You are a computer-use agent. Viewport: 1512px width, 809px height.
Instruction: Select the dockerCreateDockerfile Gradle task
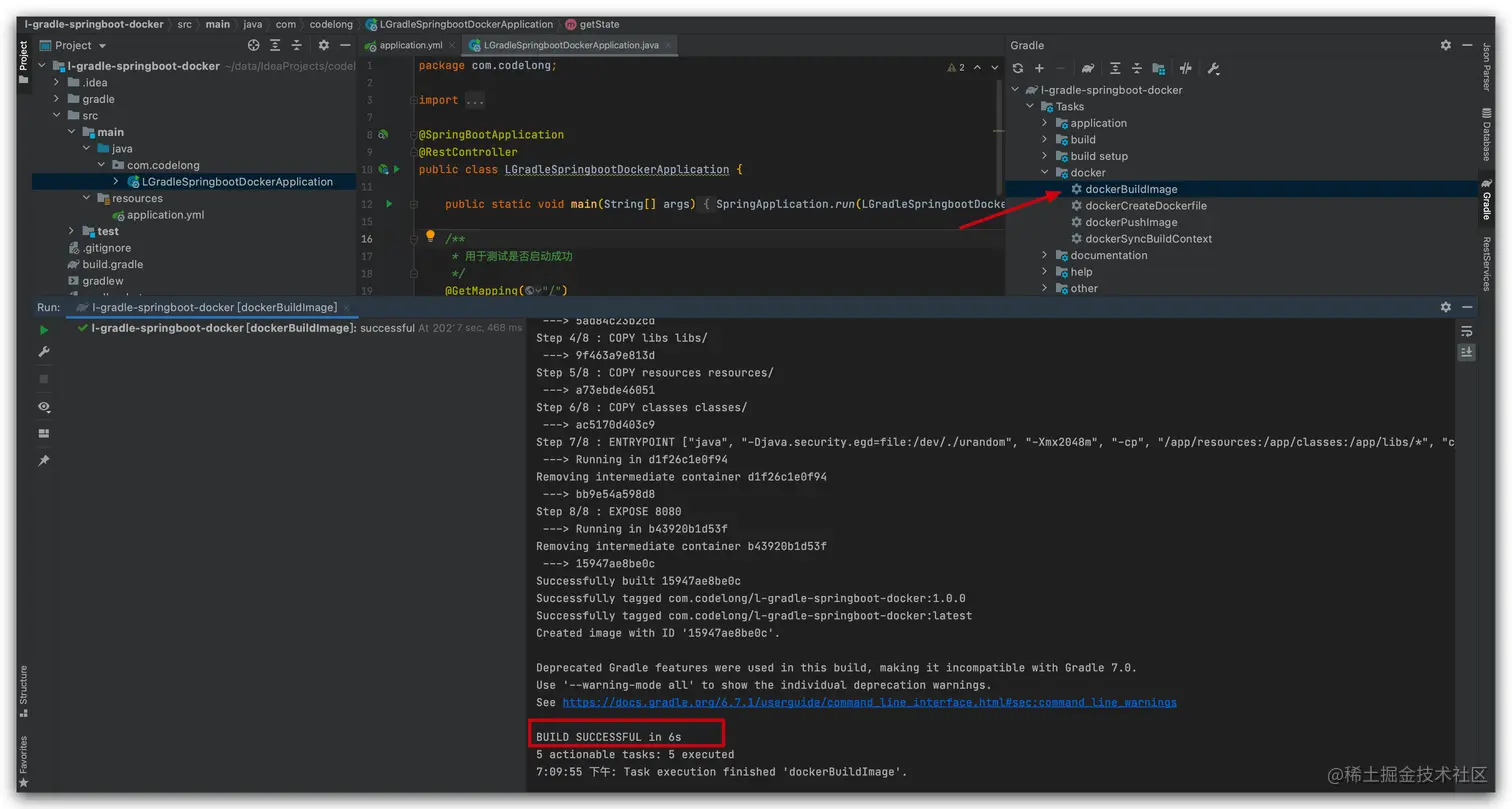(1146, 206)
